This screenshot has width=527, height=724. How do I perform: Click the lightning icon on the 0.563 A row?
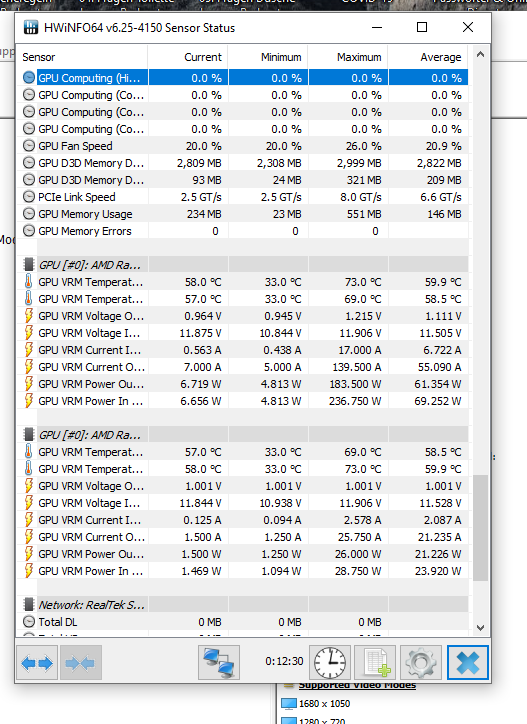point(29,350)
